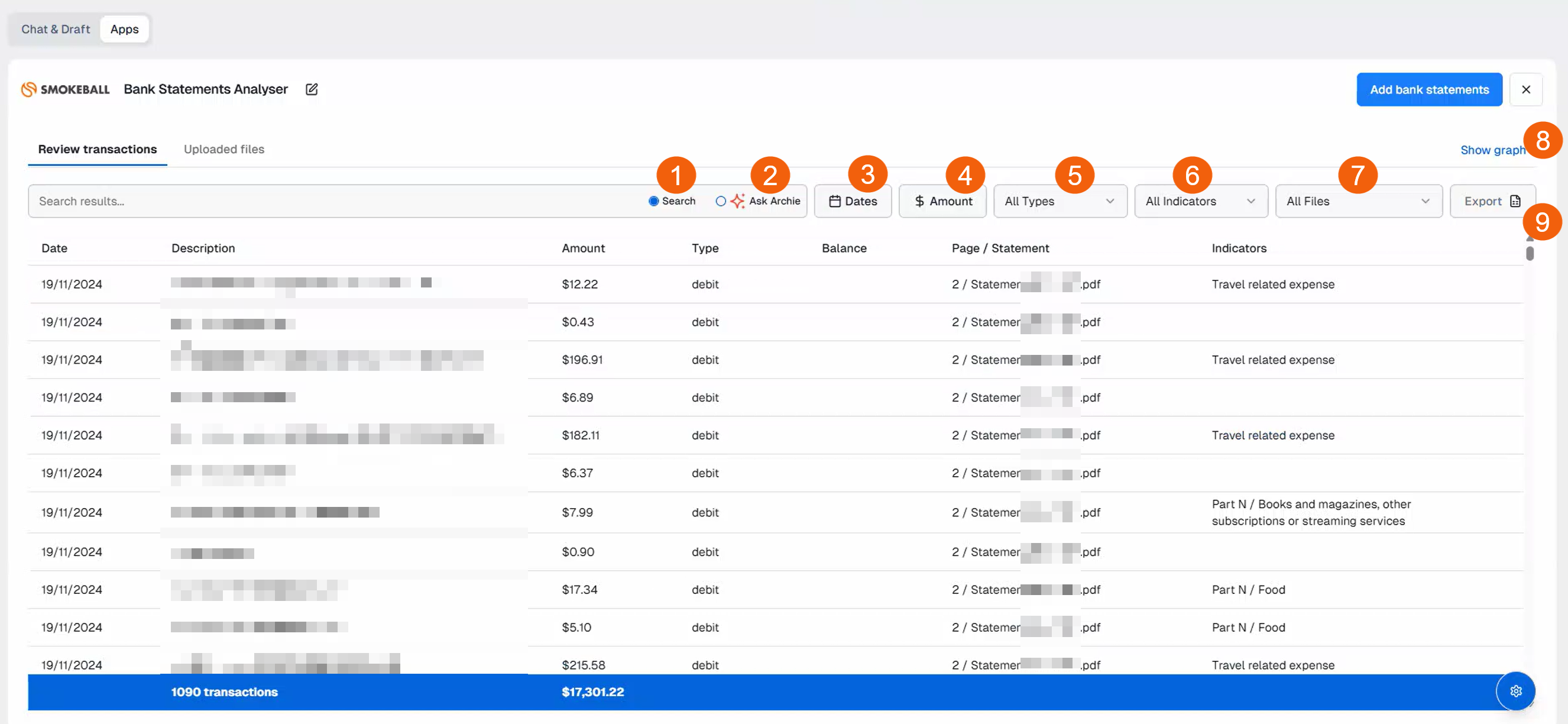Click the Show graph link

coord(1492,150)
